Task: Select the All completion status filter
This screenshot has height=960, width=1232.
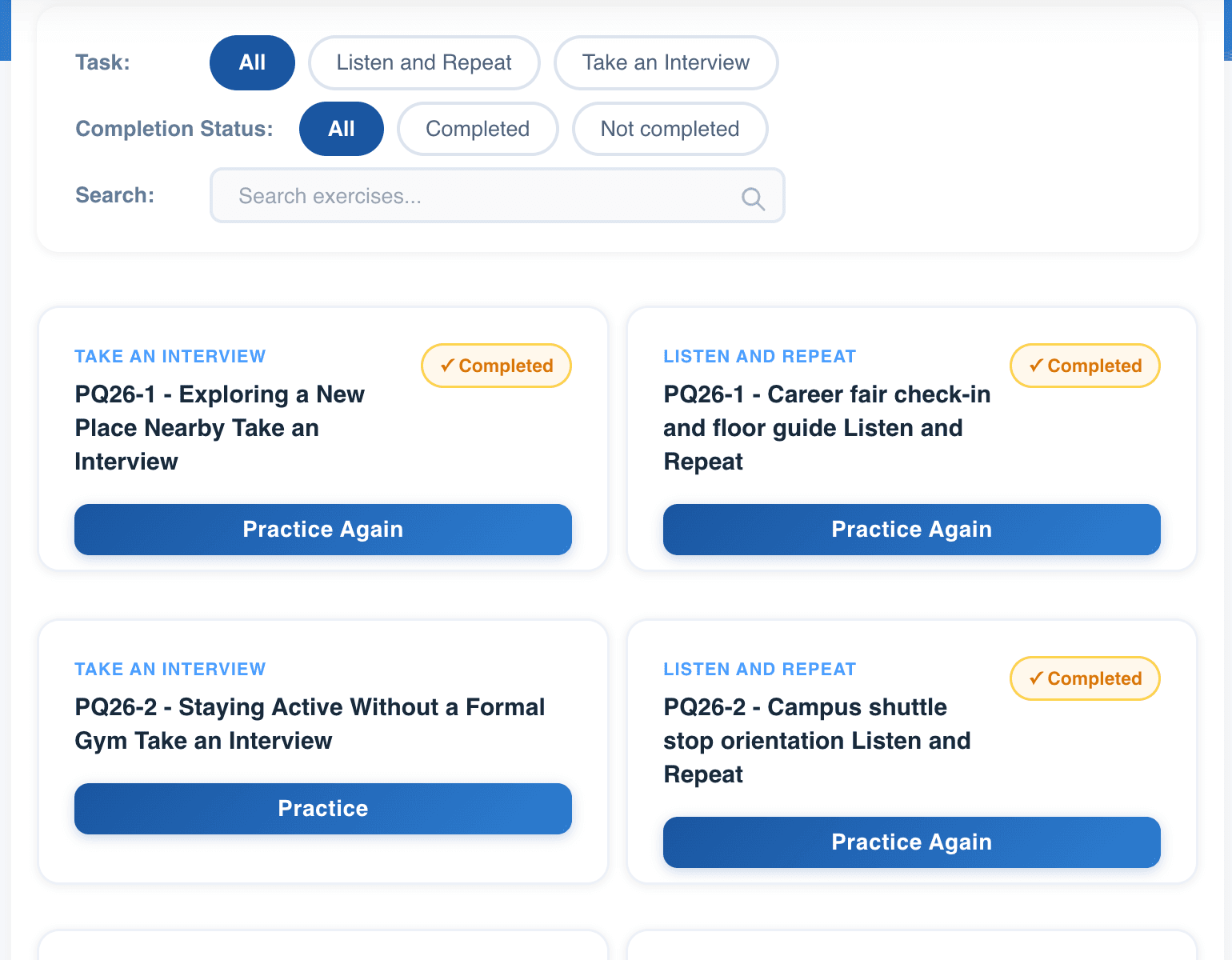Action: click(341, 129)
